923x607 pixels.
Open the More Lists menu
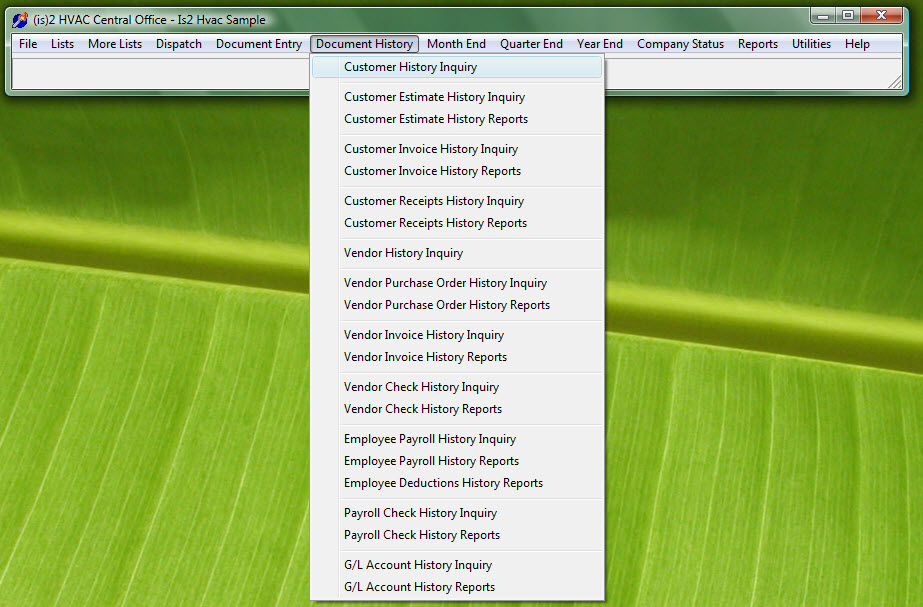pyautogui.click(x=115, y=44)
